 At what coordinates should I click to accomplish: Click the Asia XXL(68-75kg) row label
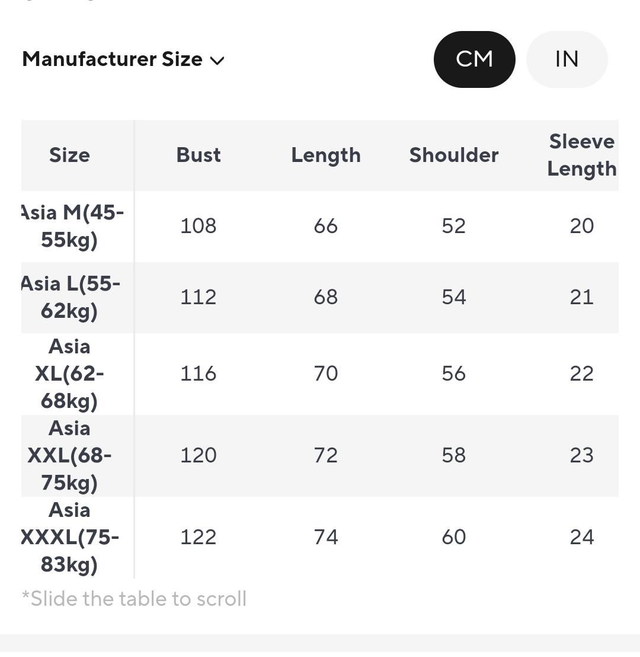[x=70, y=455]
